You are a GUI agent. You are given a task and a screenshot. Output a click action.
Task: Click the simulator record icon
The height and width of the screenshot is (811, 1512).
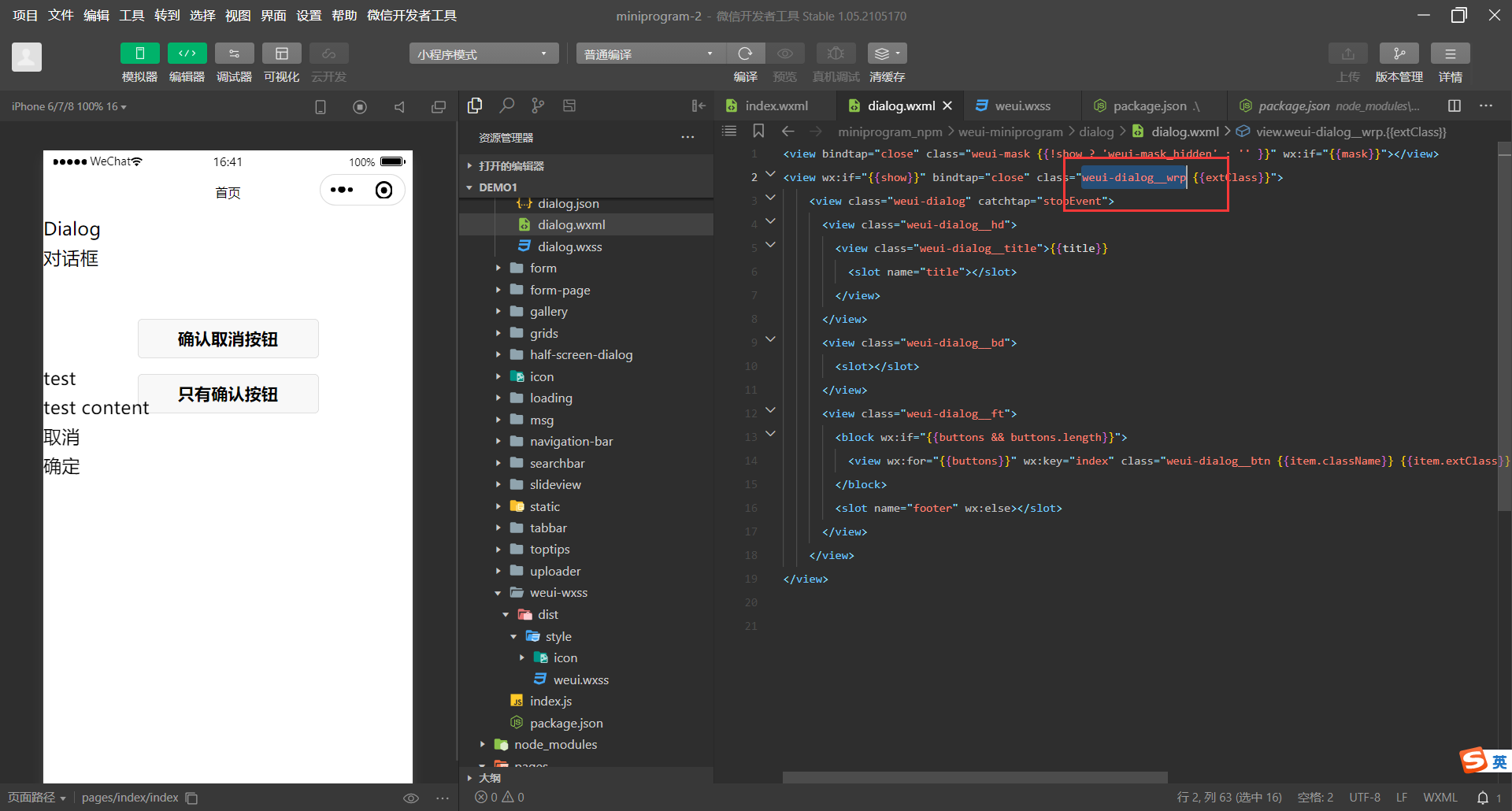[360, 106]
